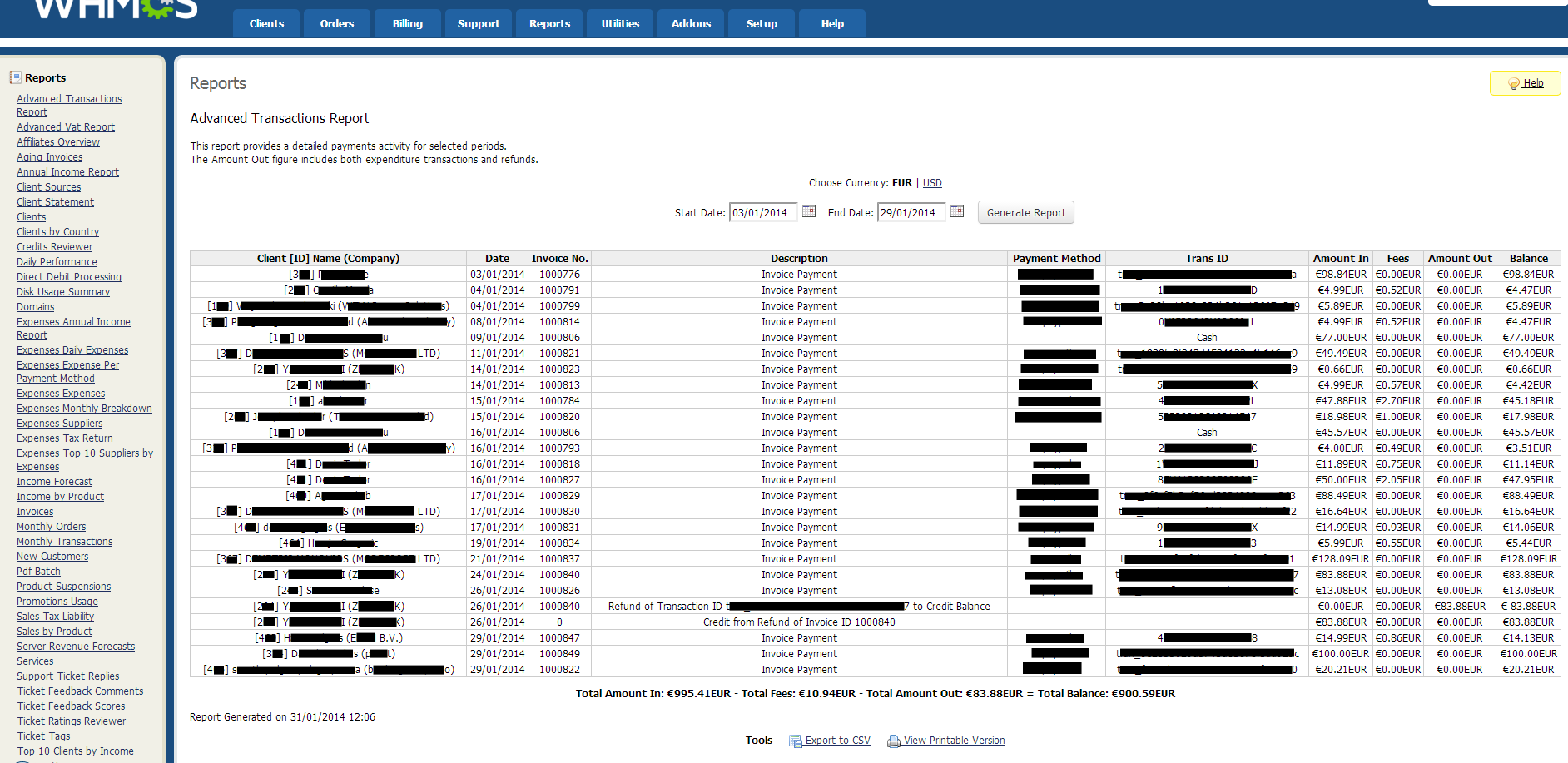Screen dimensions: 1568x763
Task: Open Advanced Vat Report link
Action: (66, 127)
